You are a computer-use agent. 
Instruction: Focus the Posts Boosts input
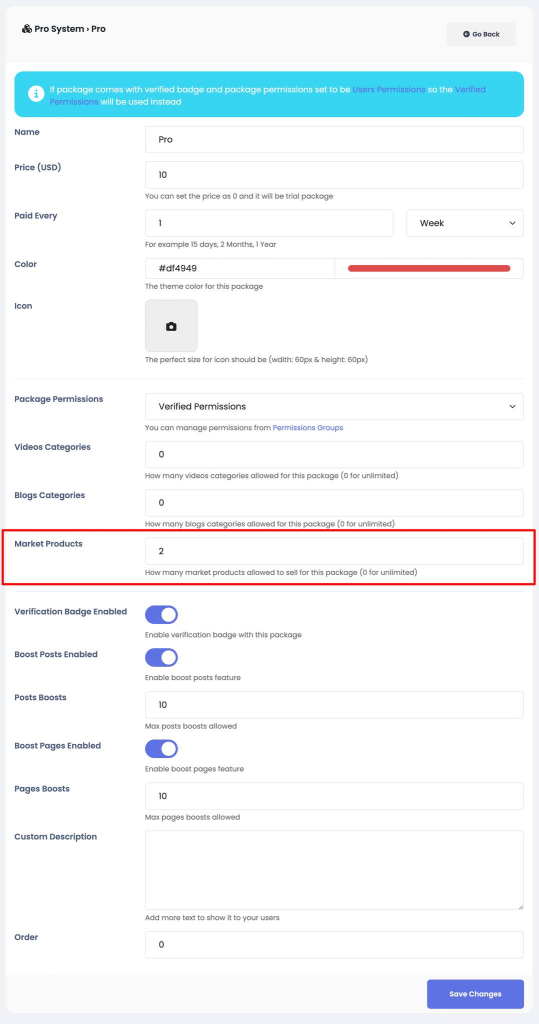coord(335,705)
